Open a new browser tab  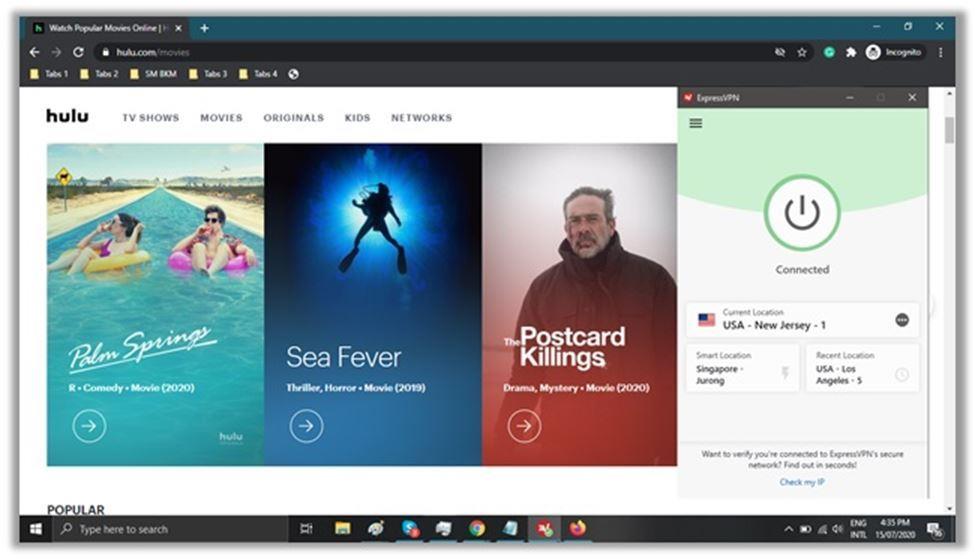coord(204,28)
